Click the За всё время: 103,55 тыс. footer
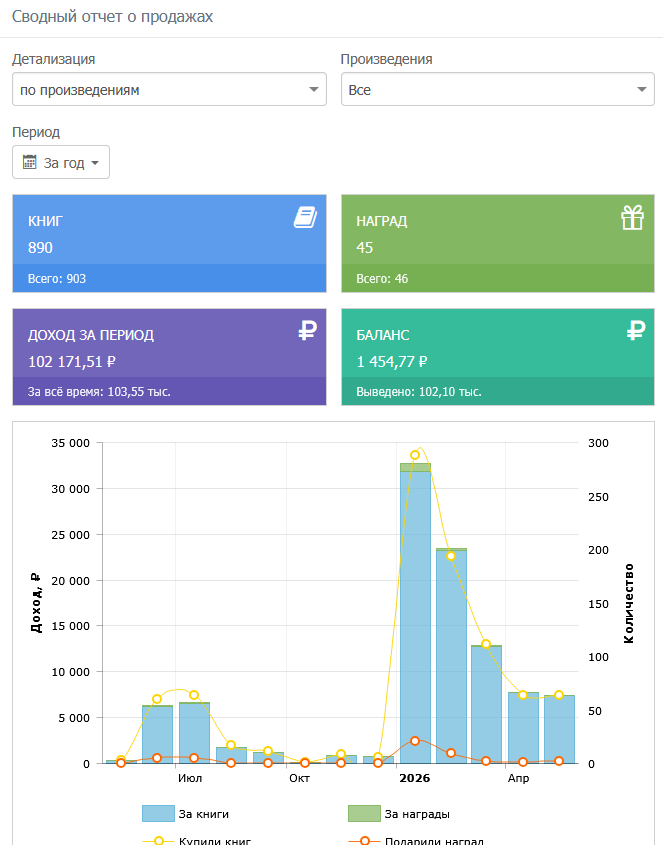Image resolution: width=663 pixels, height=845 pixels. (169, 392)
